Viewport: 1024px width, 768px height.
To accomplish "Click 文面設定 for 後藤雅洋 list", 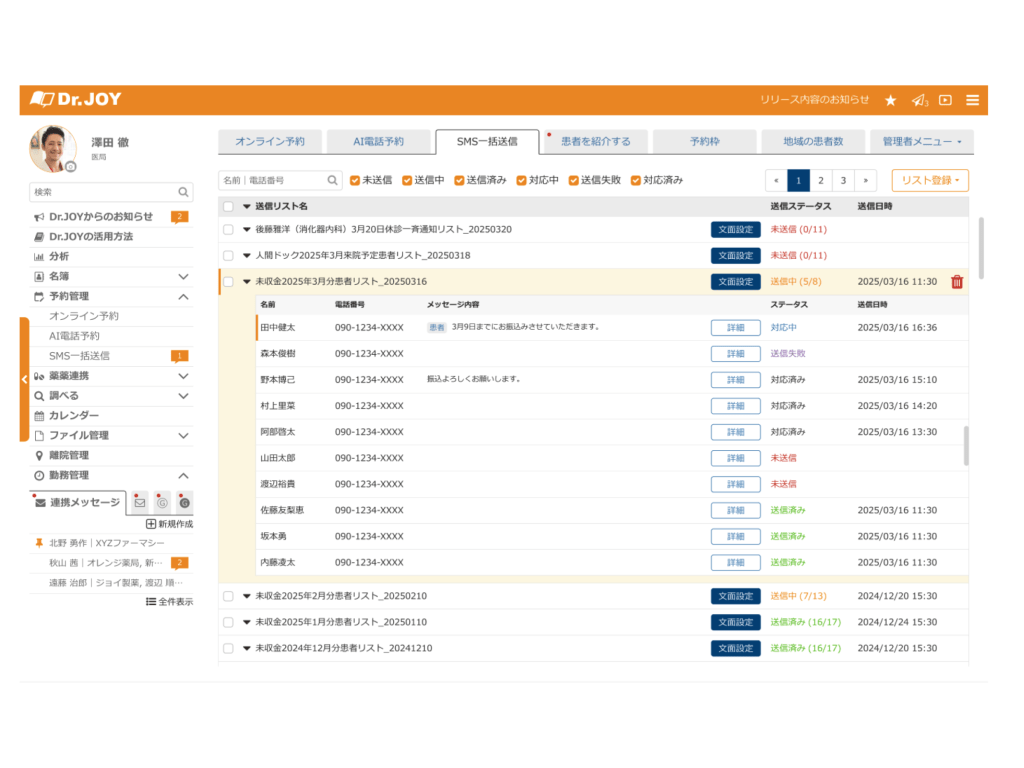I will pos(735,230).
